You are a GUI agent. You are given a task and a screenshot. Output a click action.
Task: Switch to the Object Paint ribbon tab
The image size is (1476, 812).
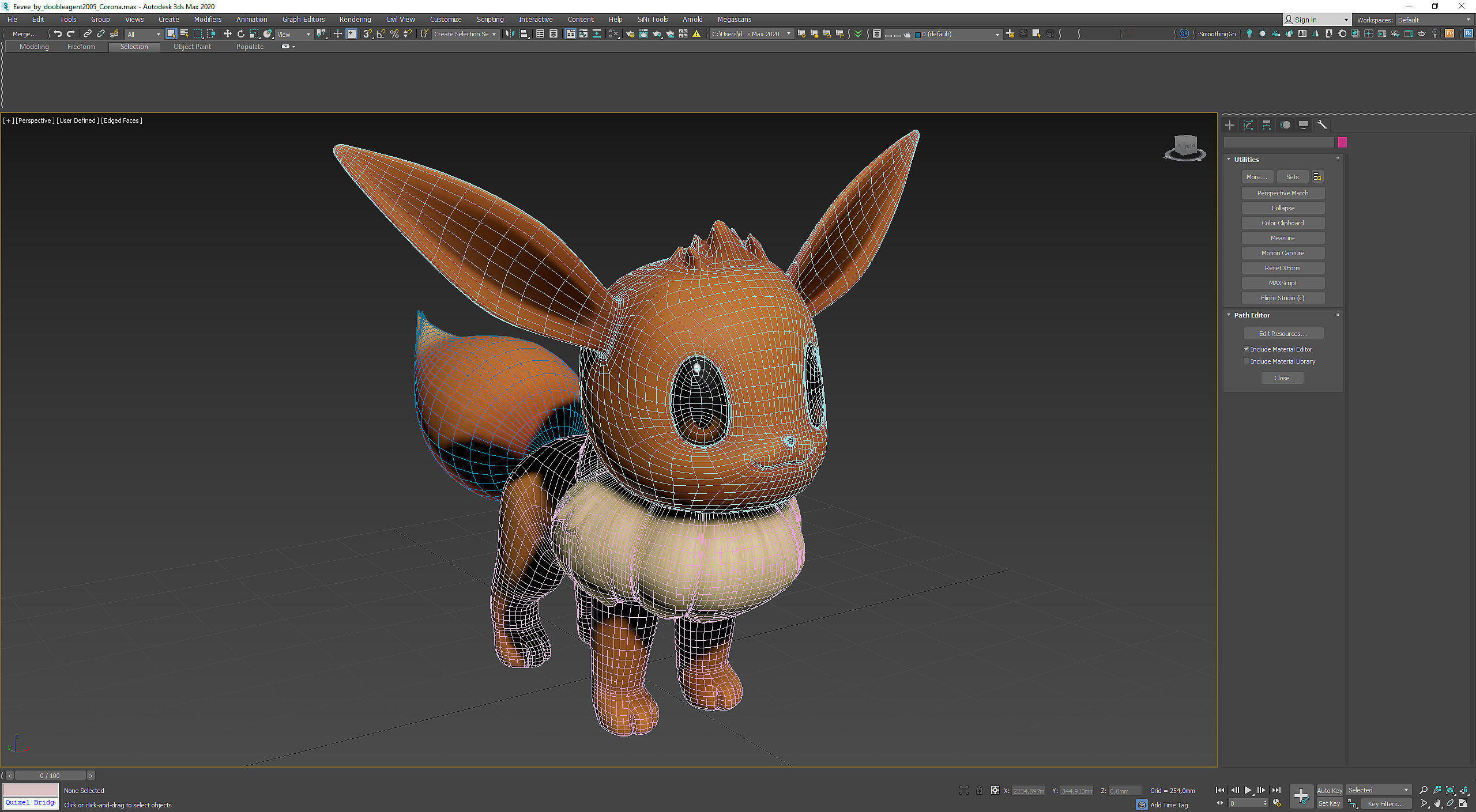click(192, 47)
